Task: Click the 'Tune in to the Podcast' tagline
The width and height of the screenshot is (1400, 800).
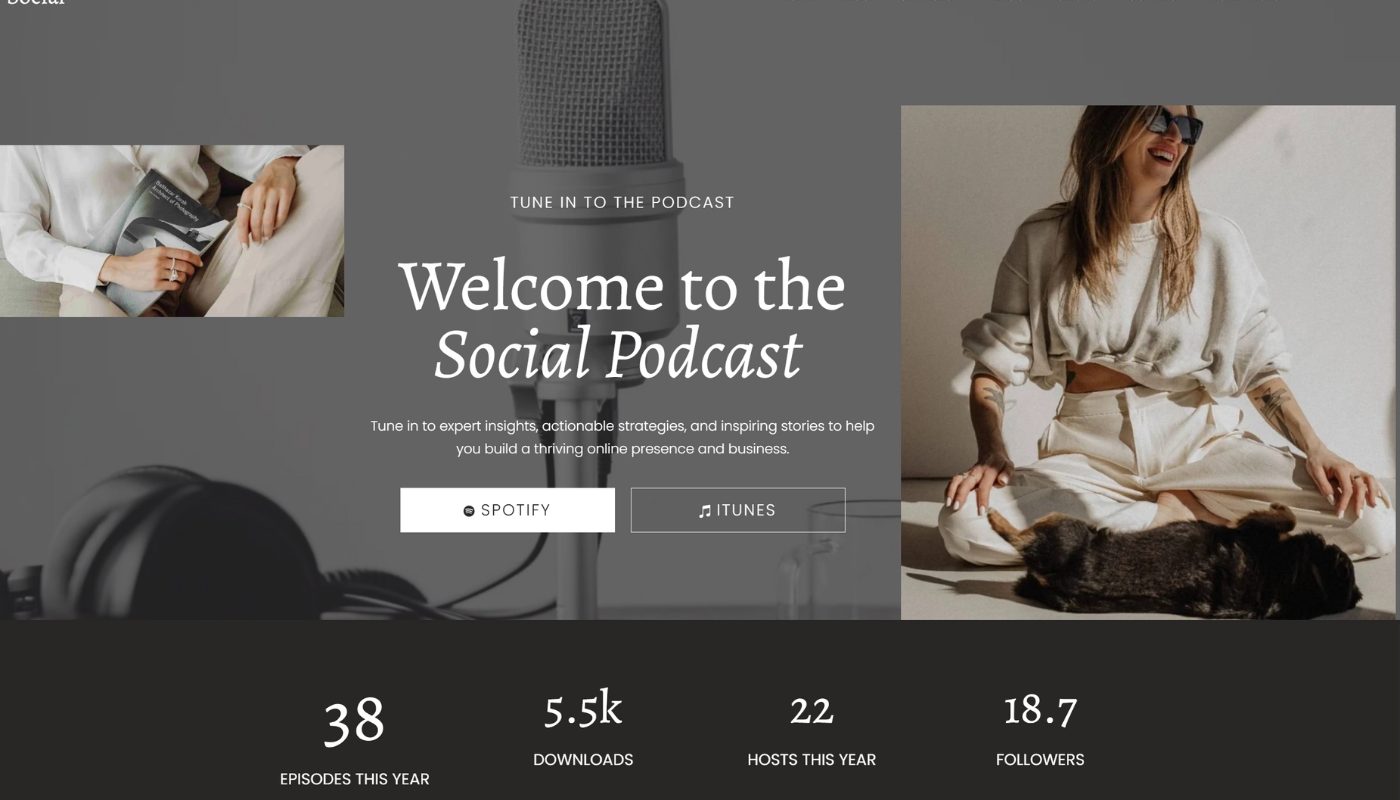Action: point(622,202)
